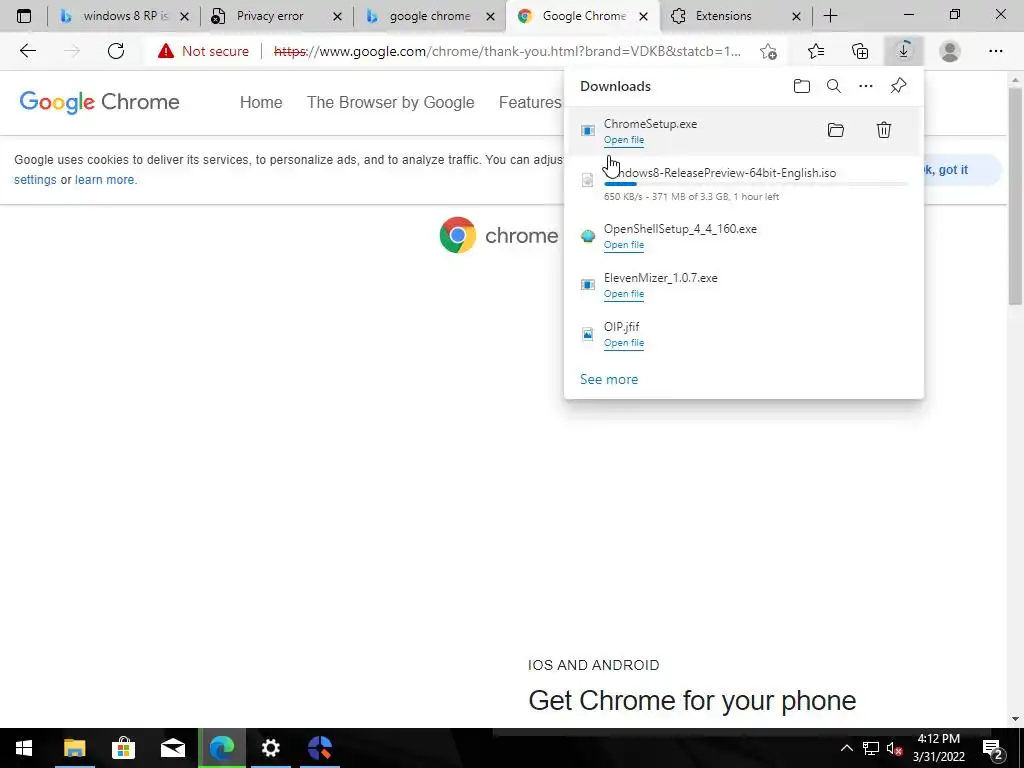The width and height of the screenshot is (1024, 768).
Task: Open Windows Start menu
Action: 24,748
